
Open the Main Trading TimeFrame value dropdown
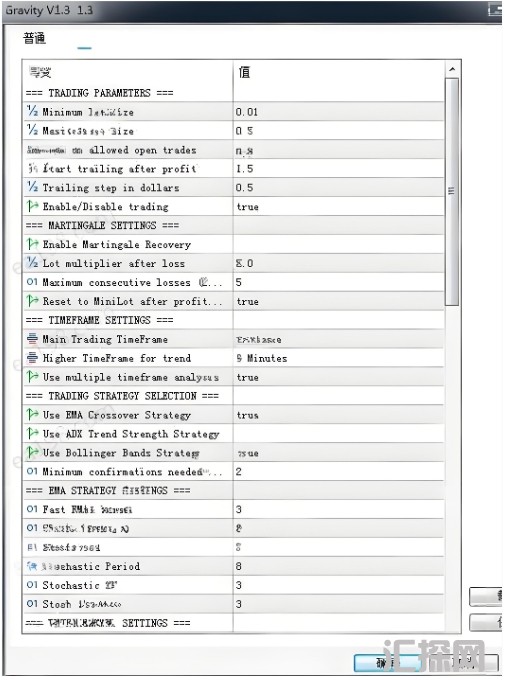point(338,339)
